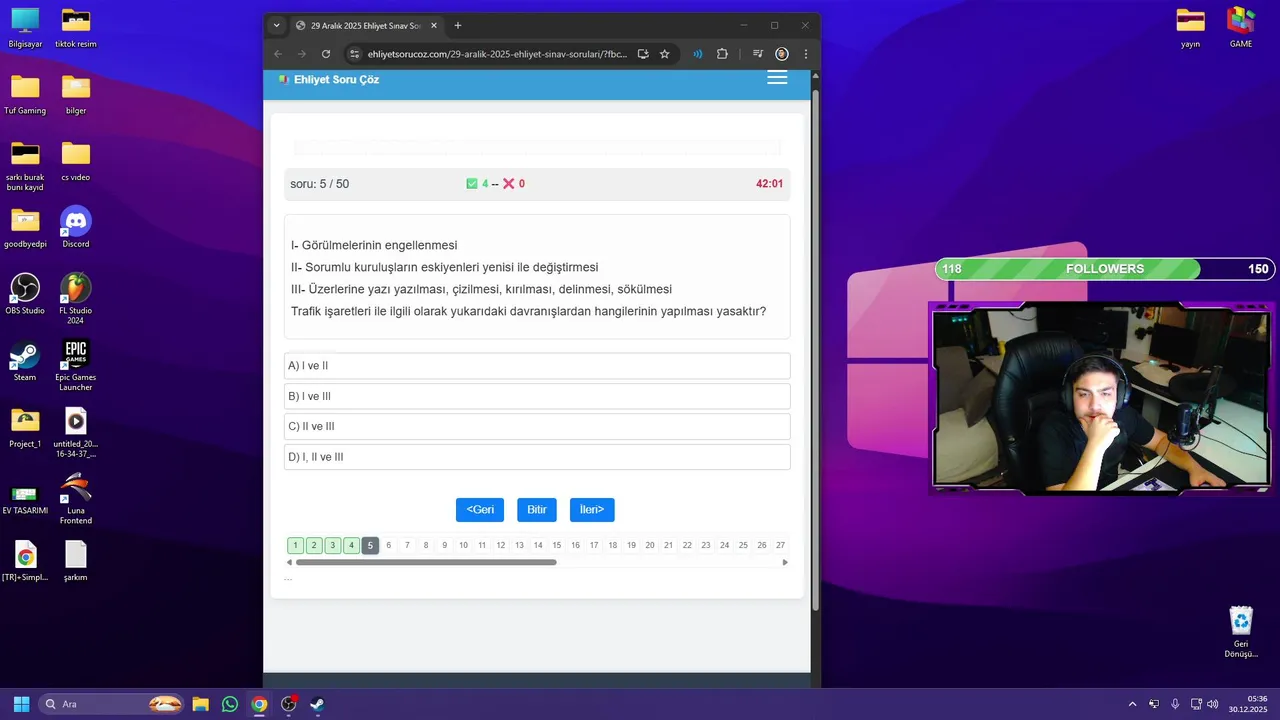Image resolution: width=1280 pixels, height=720 pixels.
Task: Click Chrome back arrow
Action: coord(278,54)
